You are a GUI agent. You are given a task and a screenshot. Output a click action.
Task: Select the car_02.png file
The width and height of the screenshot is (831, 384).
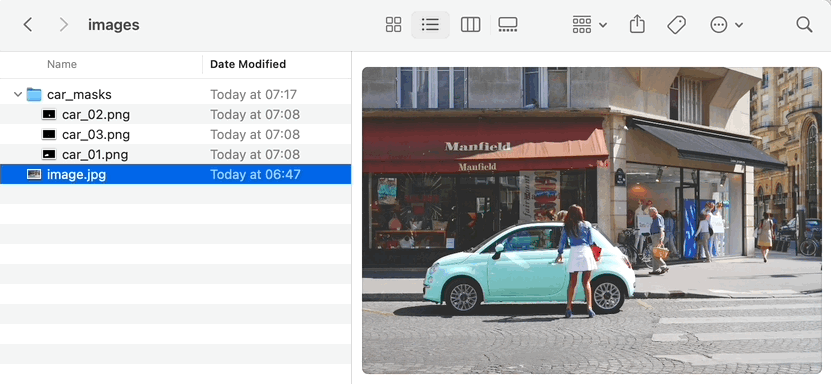click(x=175, y=114)
